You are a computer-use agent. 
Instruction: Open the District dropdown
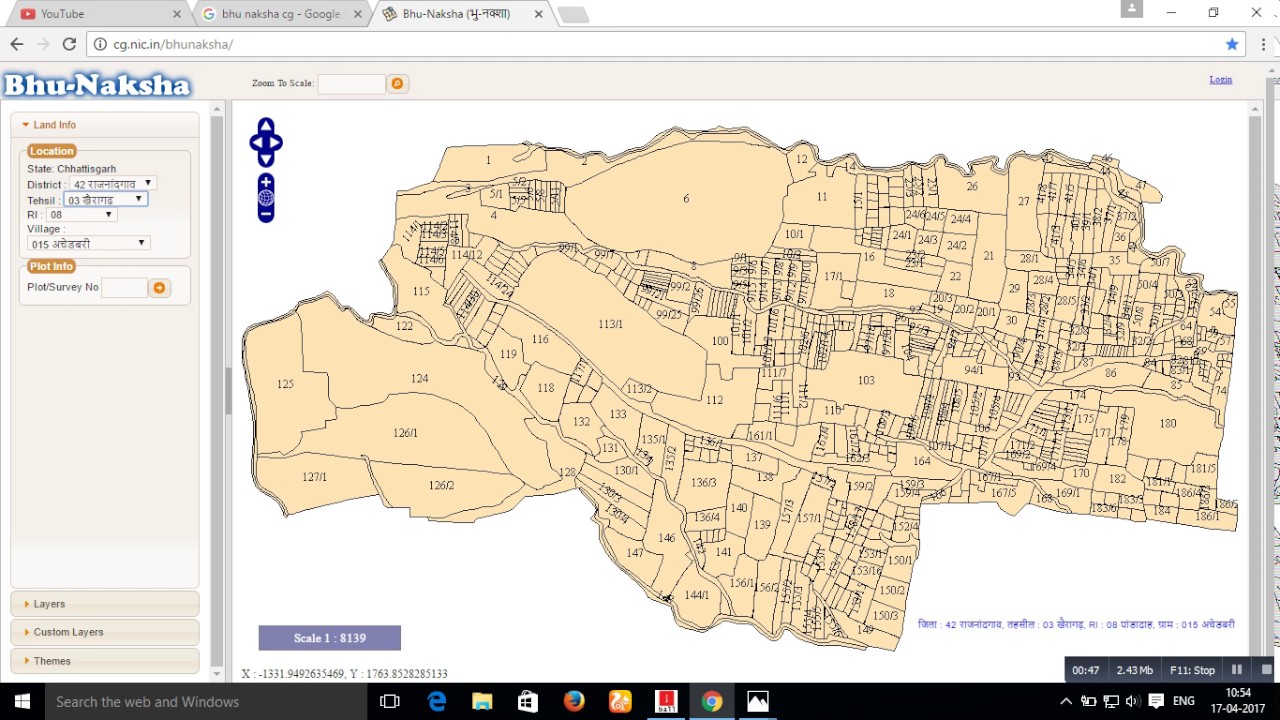point(112,184)
